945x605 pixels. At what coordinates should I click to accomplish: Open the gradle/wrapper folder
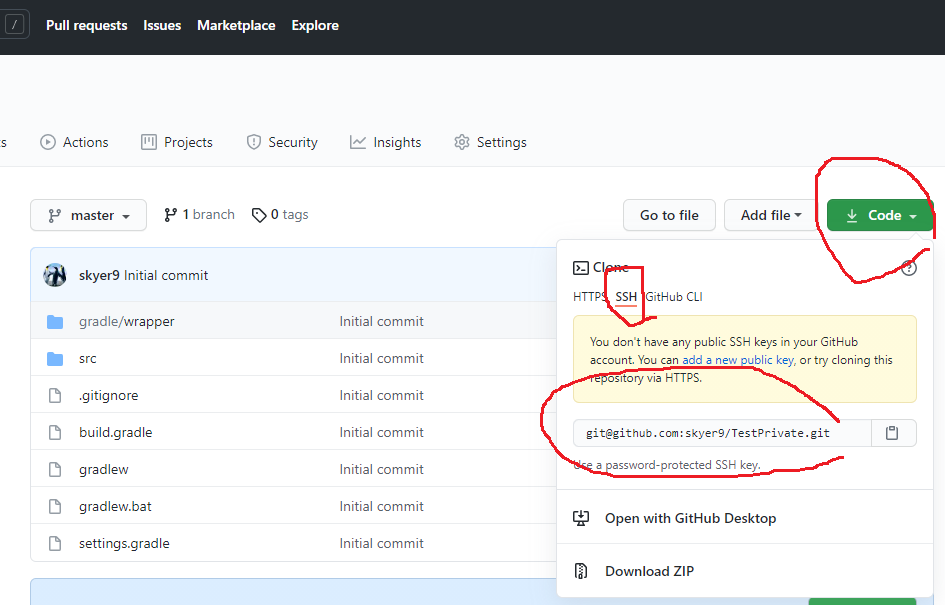click(x=127, y=322)
